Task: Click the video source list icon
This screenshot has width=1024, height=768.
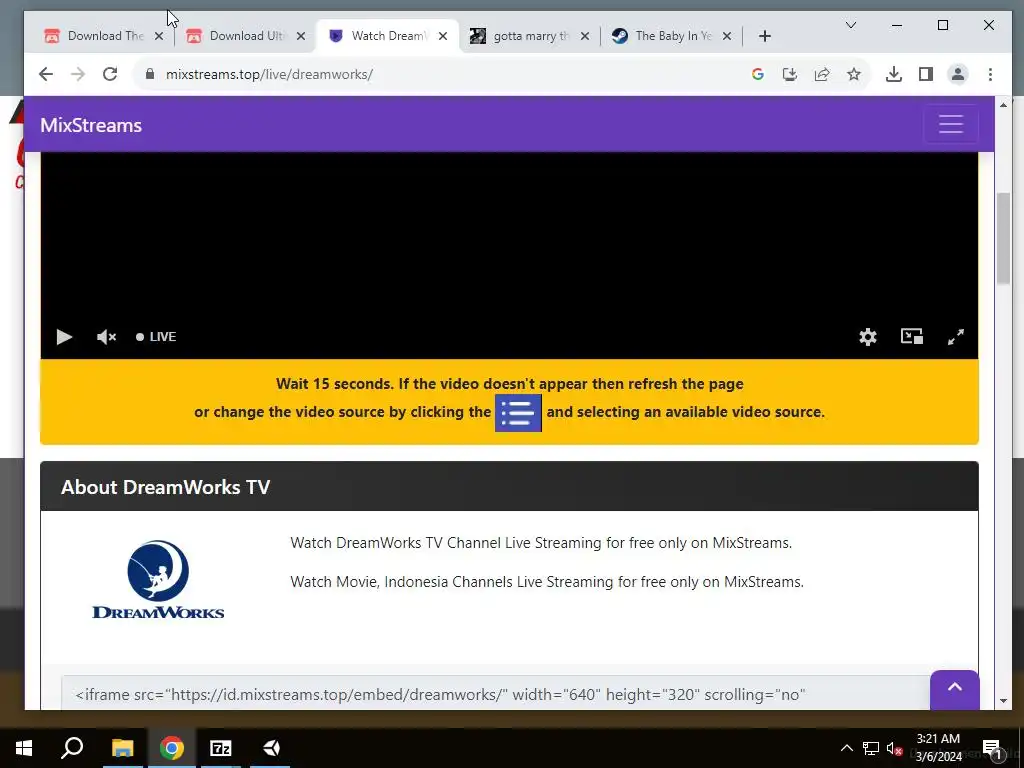Action: coord(518,413)
